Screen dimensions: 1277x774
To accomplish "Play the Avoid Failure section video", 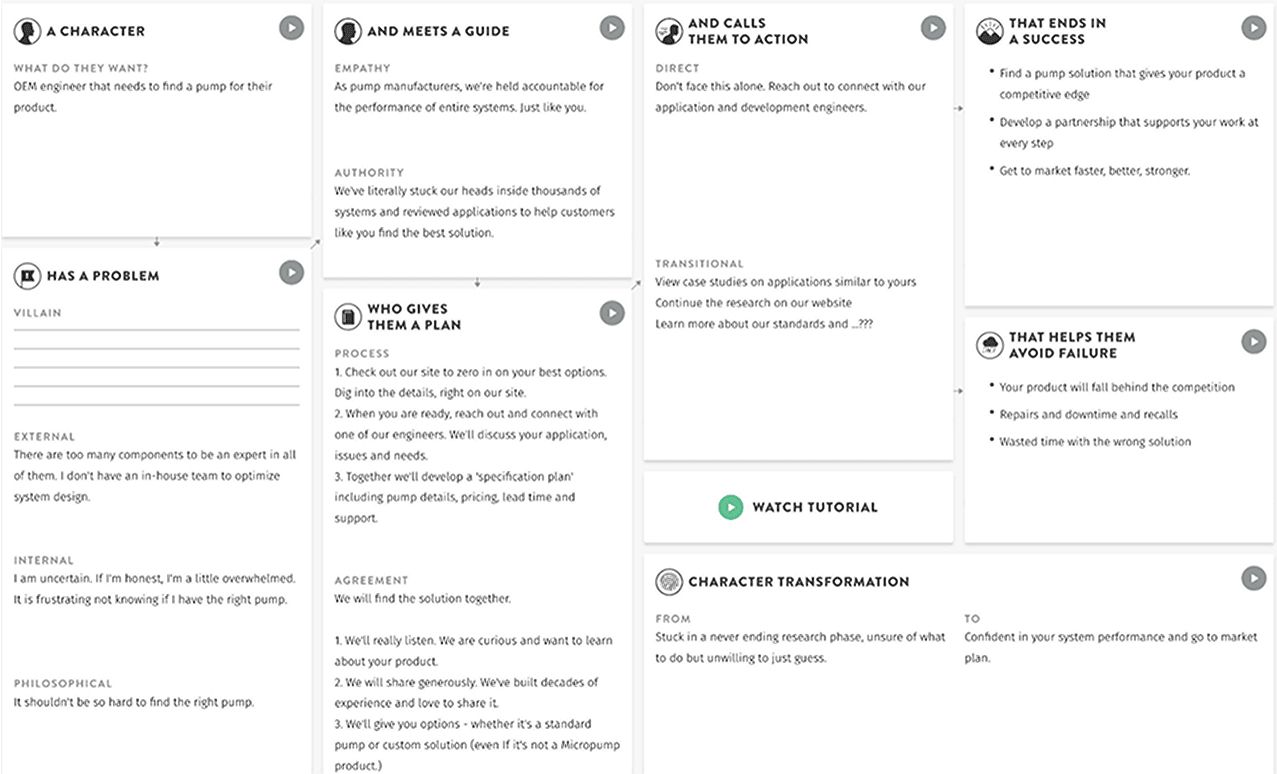I will coord(1254,342).
